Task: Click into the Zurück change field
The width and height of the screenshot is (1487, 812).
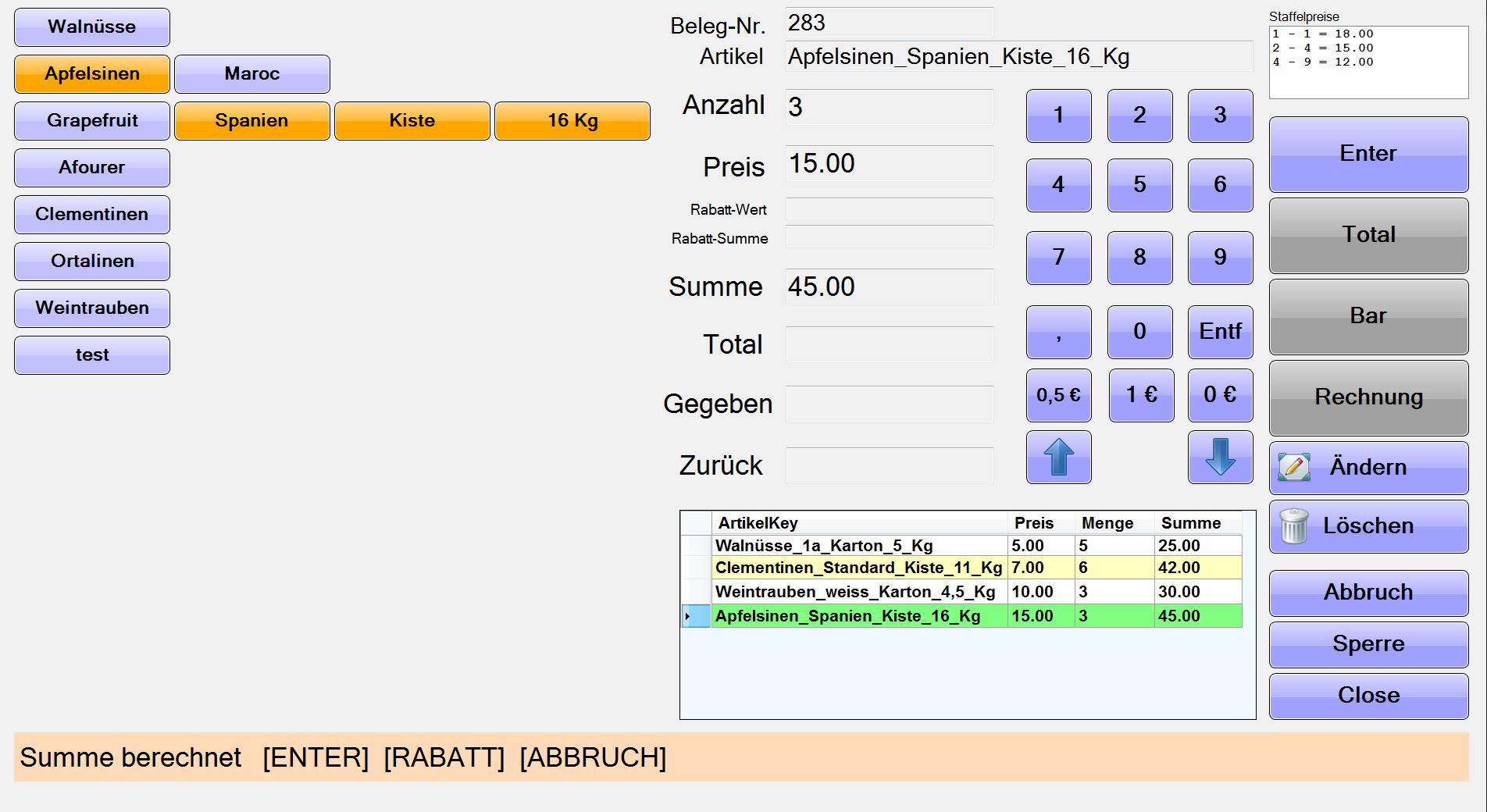Action: click(x=890, y=466)
